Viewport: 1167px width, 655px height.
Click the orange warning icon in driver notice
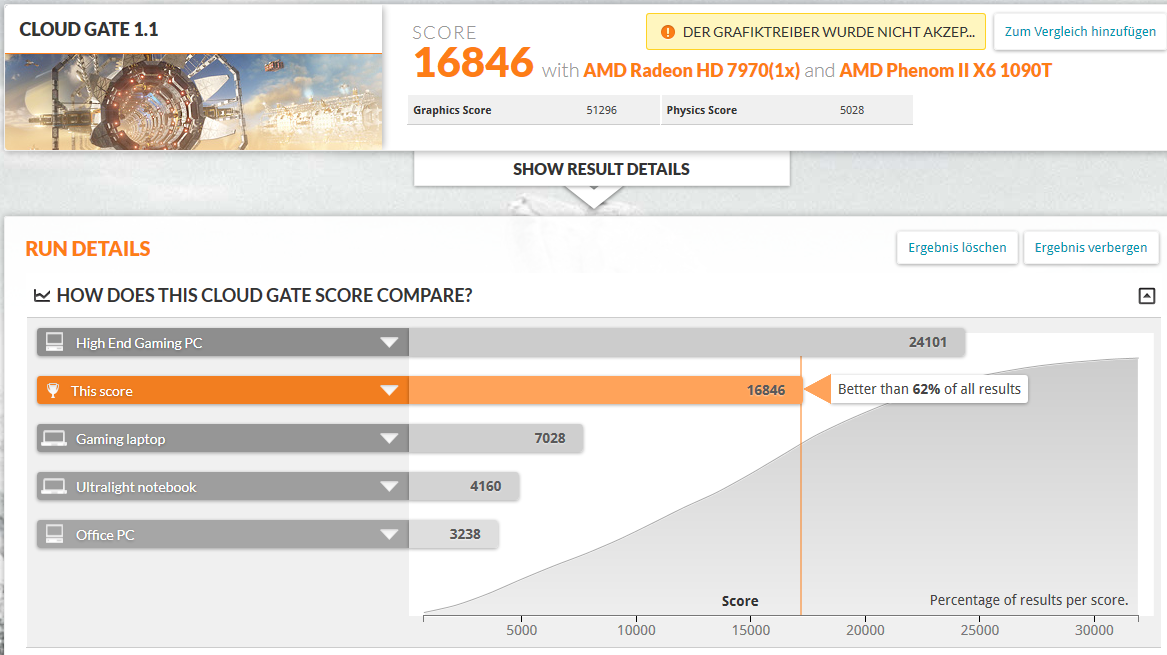point(668,32)
